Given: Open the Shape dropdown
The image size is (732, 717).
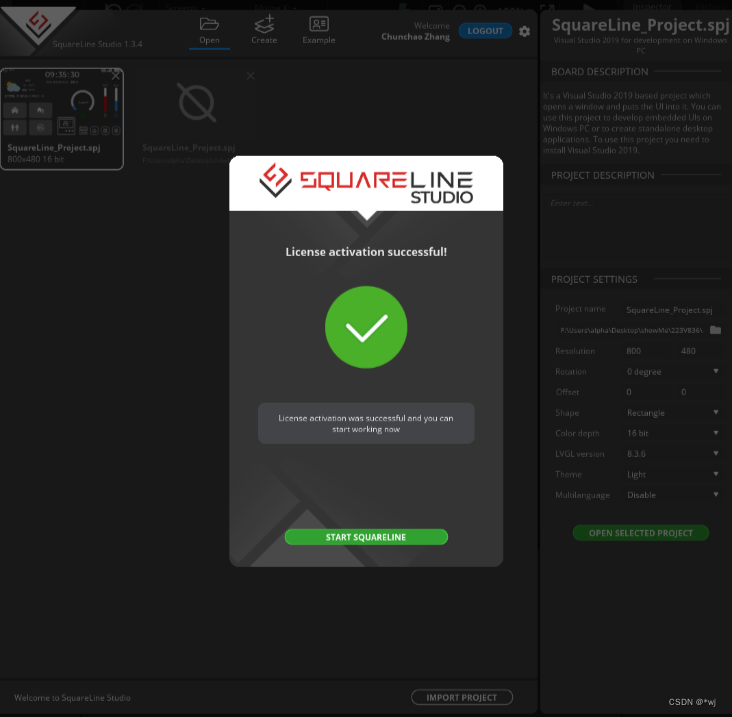Looking at the screenshot, I should tap(672, 413).
